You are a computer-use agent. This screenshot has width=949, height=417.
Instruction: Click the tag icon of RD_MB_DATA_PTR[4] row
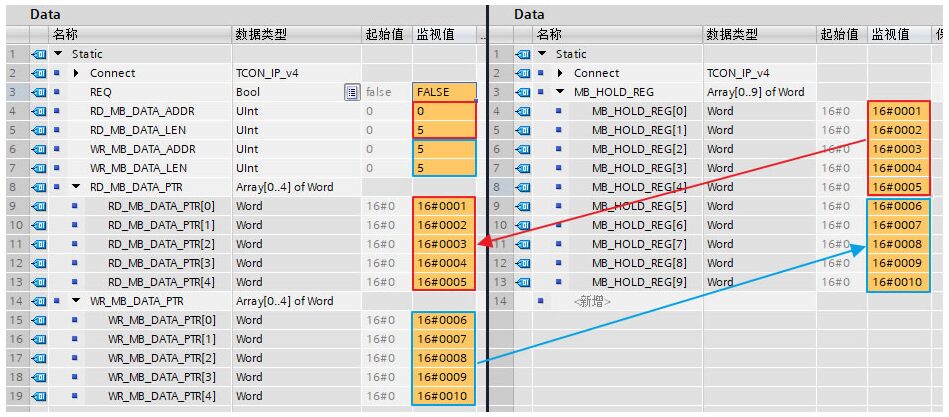click(39, 282)
